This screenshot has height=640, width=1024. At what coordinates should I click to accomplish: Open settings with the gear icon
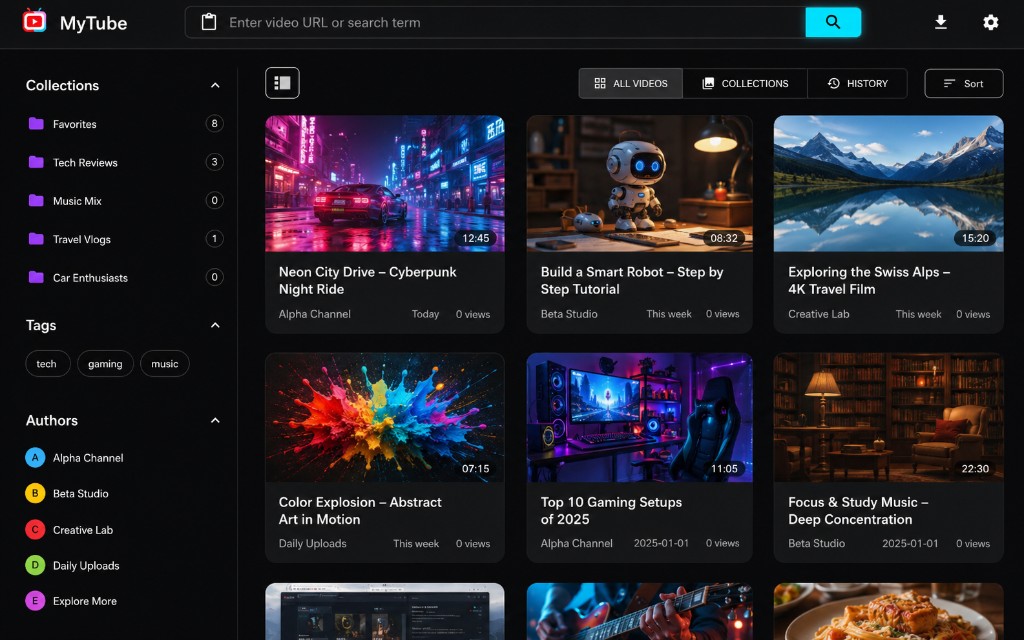(x=991, y=22)
